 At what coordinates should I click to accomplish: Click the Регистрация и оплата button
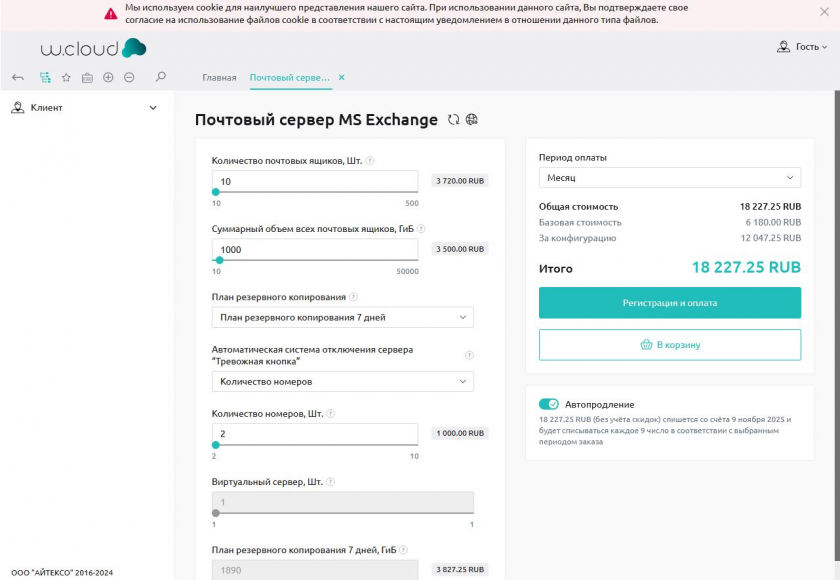pyautogui.click(x=670, y=302)
